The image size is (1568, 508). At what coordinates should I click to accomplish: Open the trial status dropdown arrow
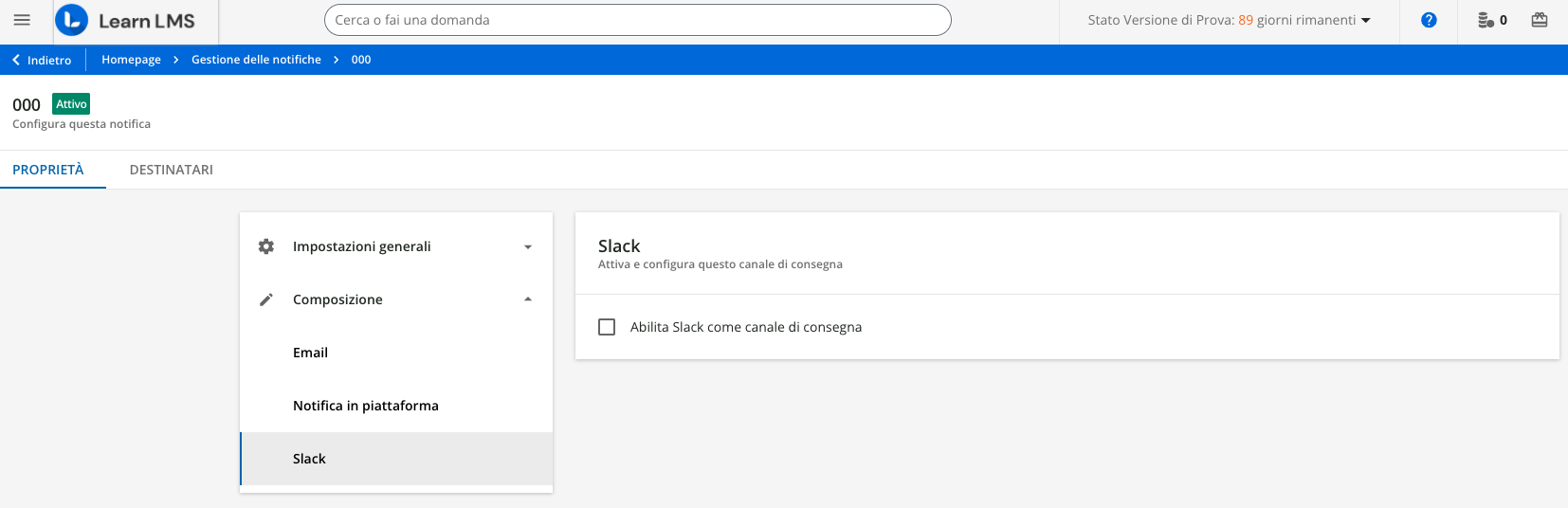1366,21
